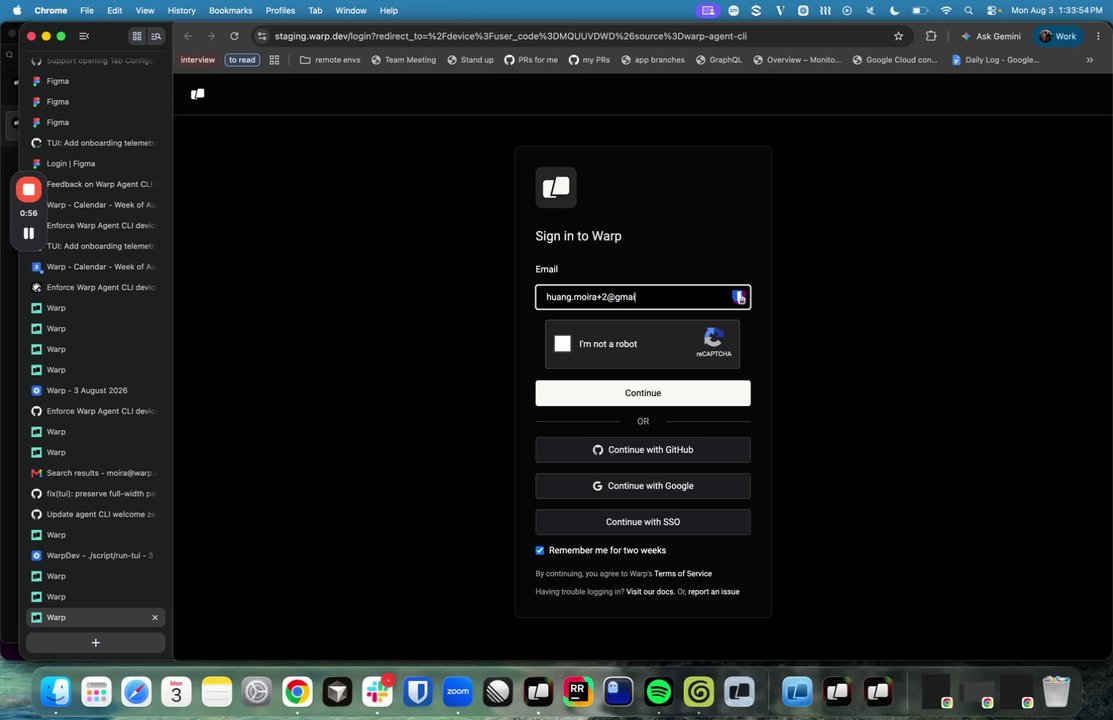Go forward with the browser forward arrow

click(211, 36)
